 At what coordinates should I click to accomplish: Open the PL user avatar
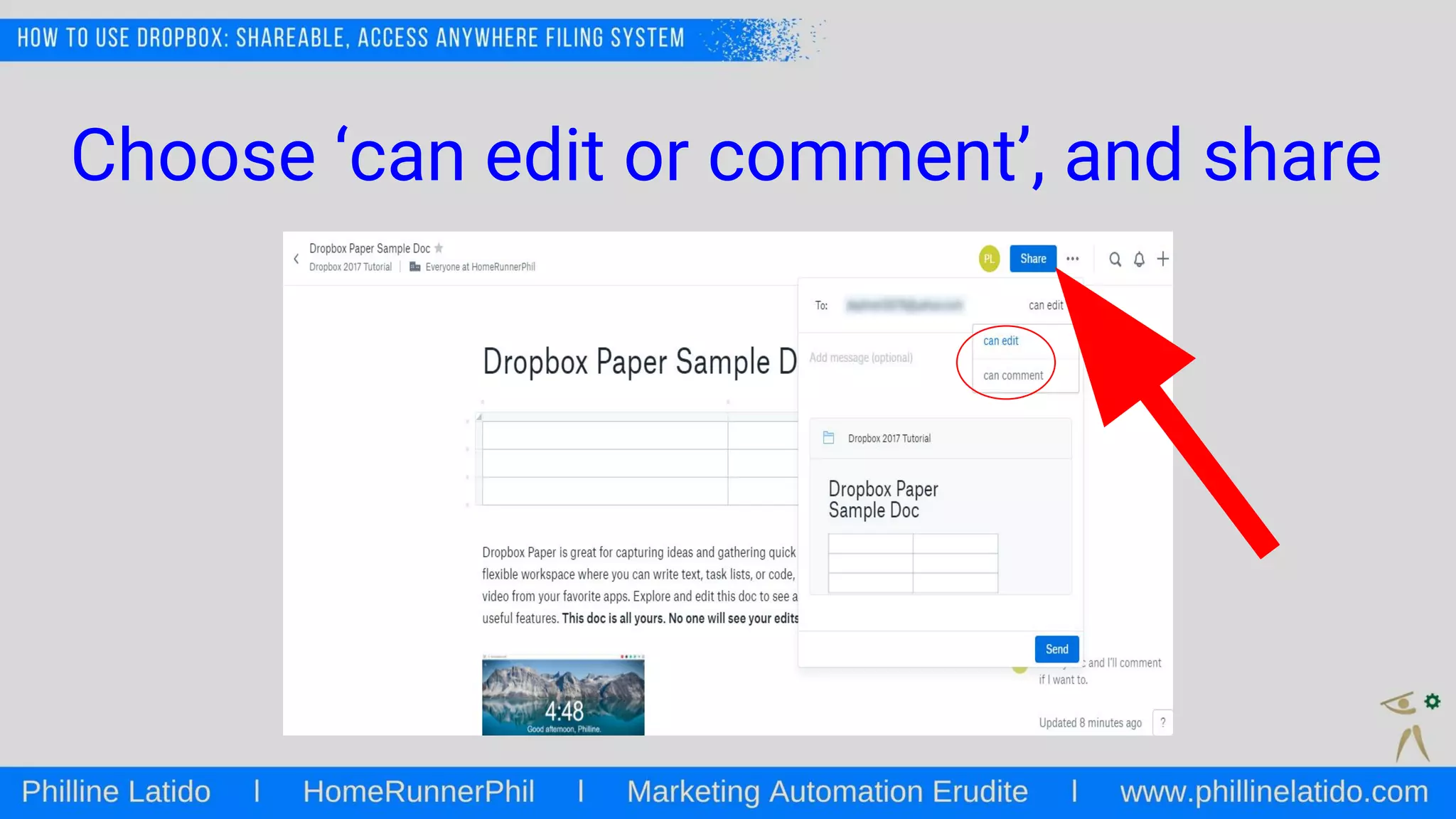click(989, 259)
